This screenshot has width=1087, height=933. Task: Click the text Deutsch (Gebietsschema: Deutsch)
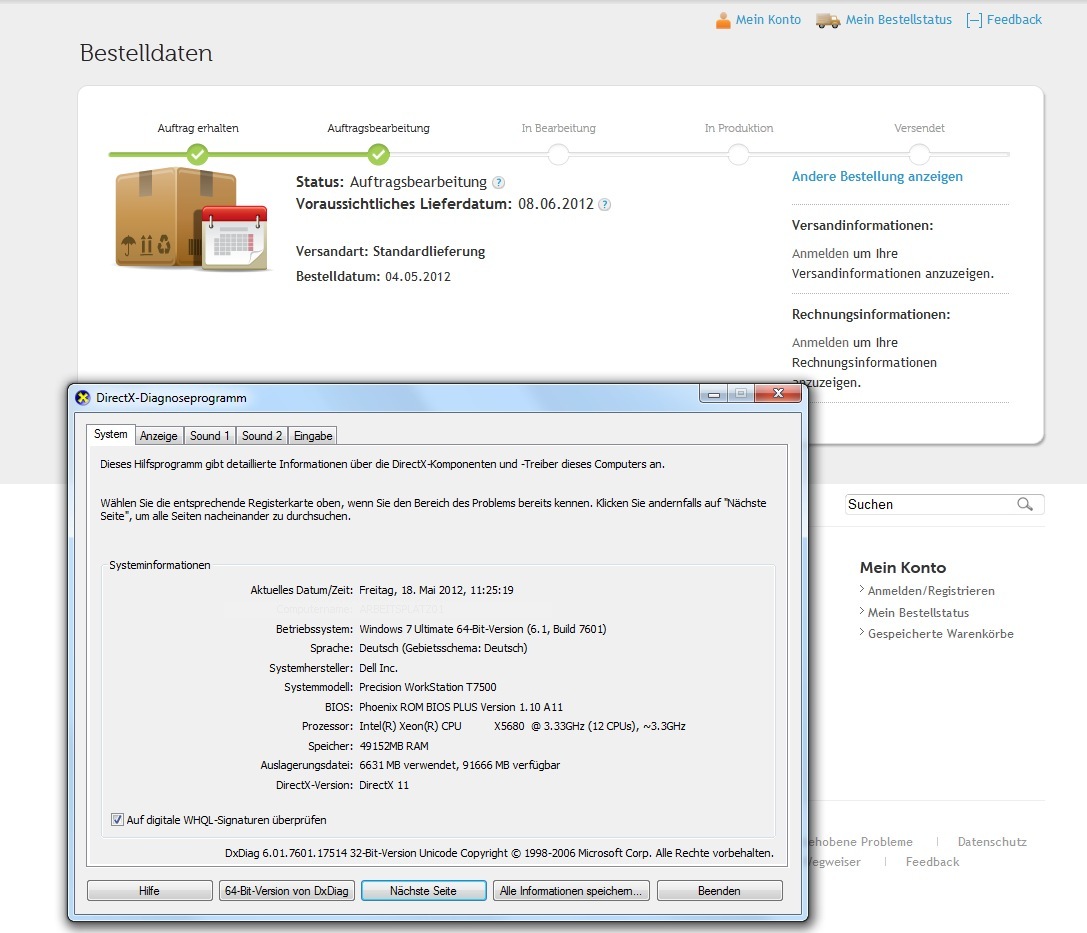pos(443,648)
